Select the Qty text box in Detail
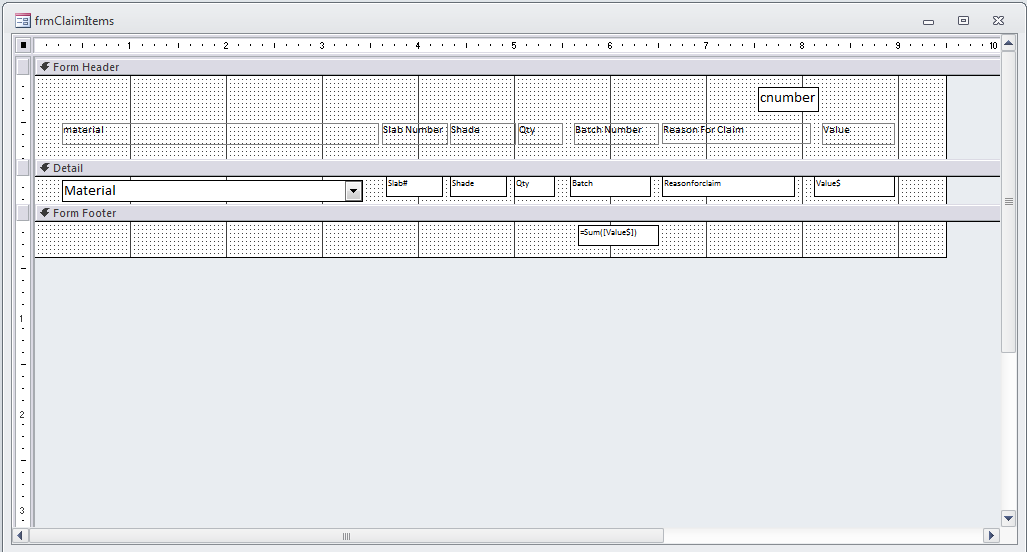Viewport: 1027px width, 552px height. click(534, 187)
